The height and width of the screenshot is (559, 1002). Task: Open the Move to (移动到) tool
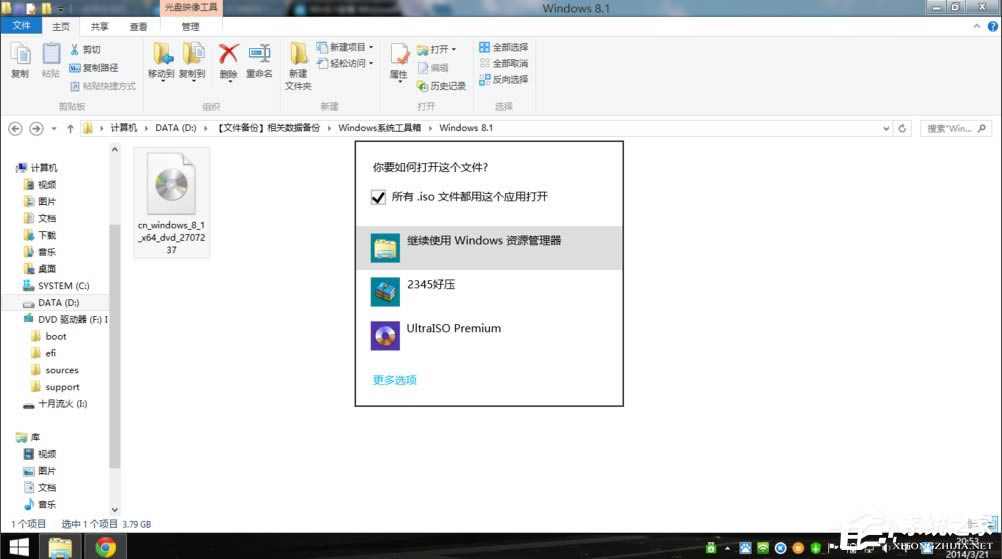point(161,62)
